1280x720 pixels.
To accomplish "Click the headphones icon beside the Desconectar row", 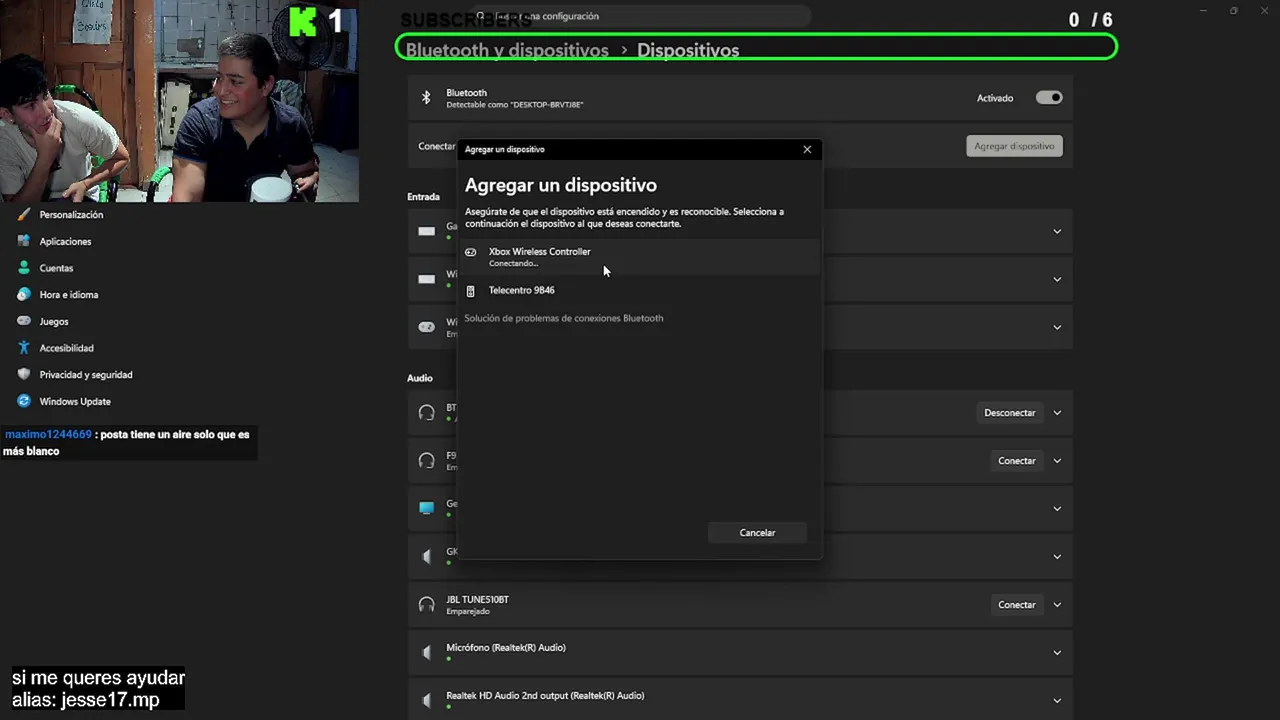I will [x=427, y=413].
